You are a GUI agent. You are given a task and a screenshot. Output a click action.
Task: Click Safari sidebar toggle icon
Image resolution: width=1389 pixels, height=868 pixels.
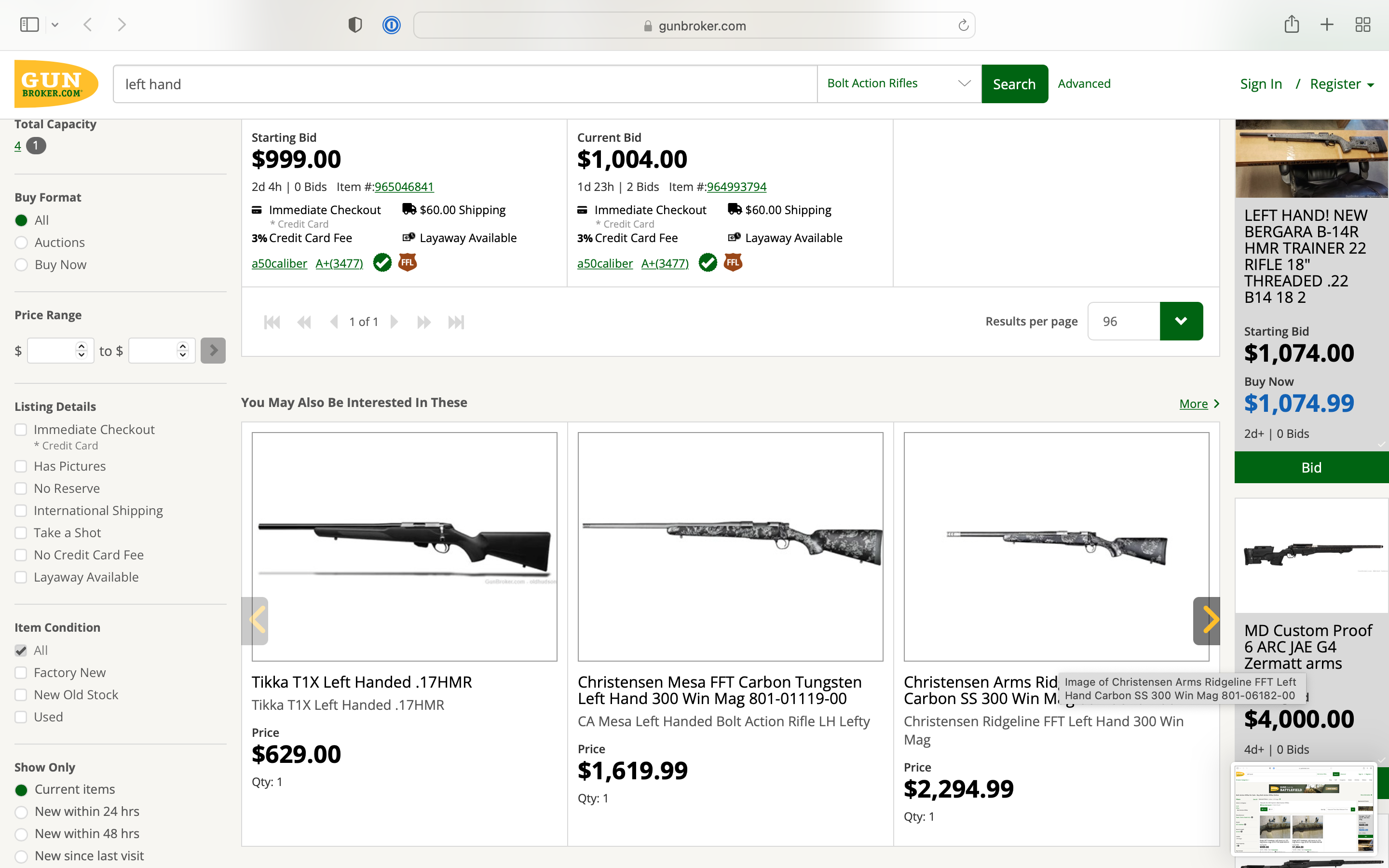[29, 25]
